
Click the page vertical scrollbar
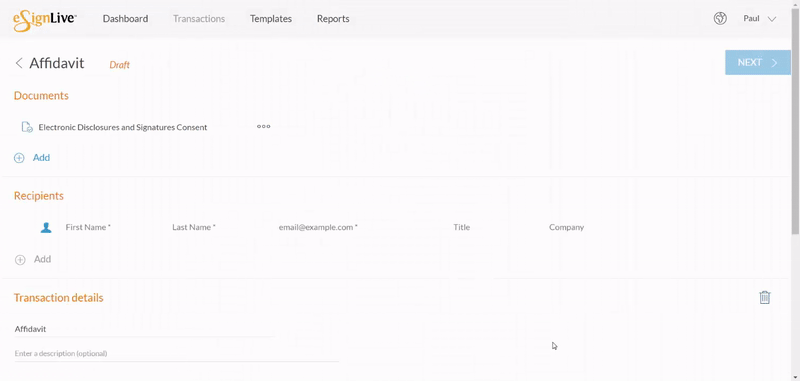point(795,122)
